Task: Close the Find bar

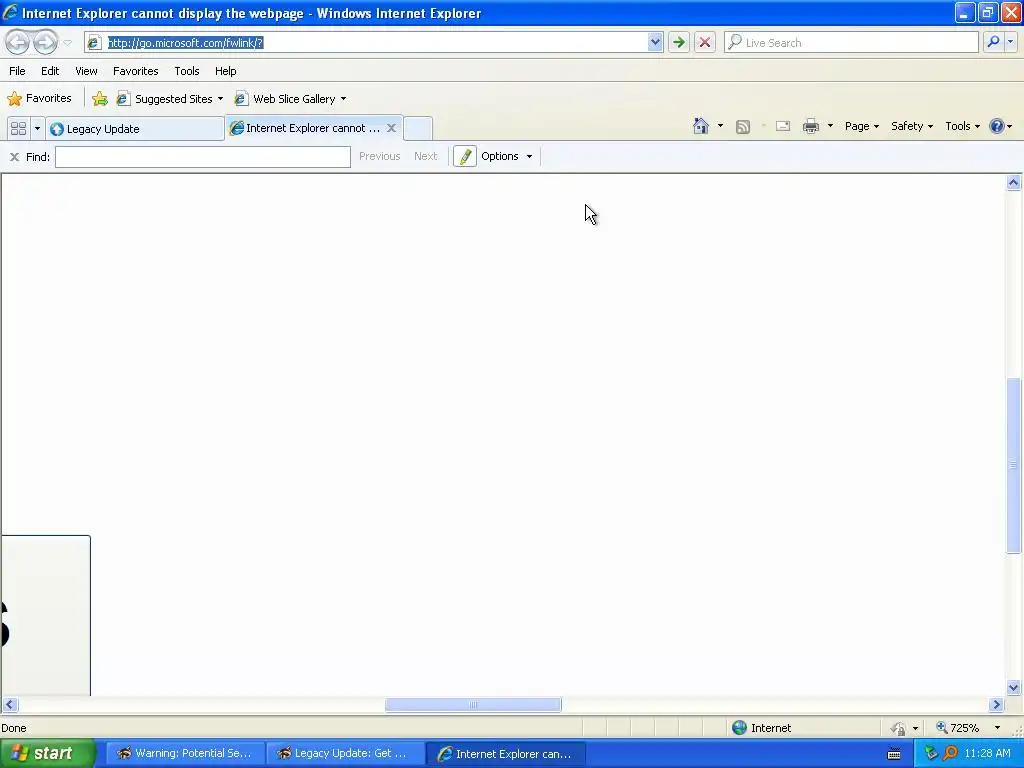Action: tap(14, 157)
